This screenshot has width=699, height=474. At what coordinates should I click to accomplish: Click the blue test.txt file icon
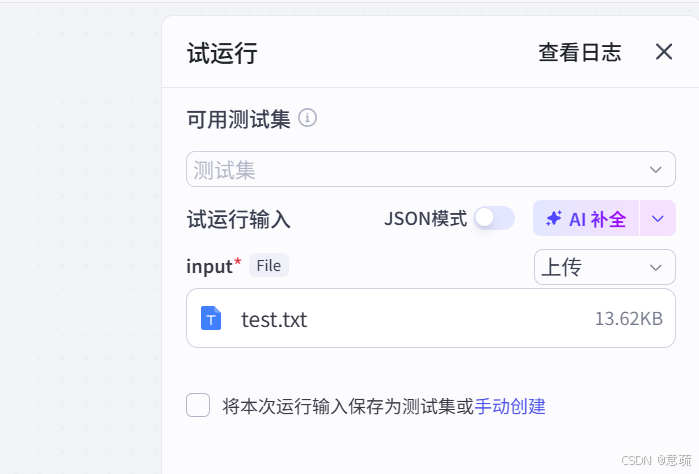click(211, 319)
